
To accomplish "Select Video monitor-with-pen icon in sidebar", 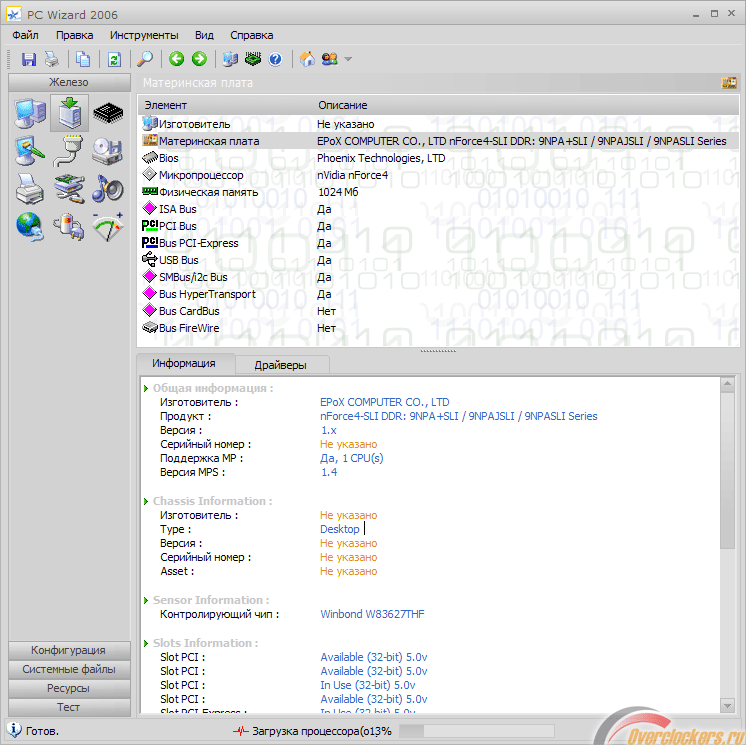I will click(30, 151).
